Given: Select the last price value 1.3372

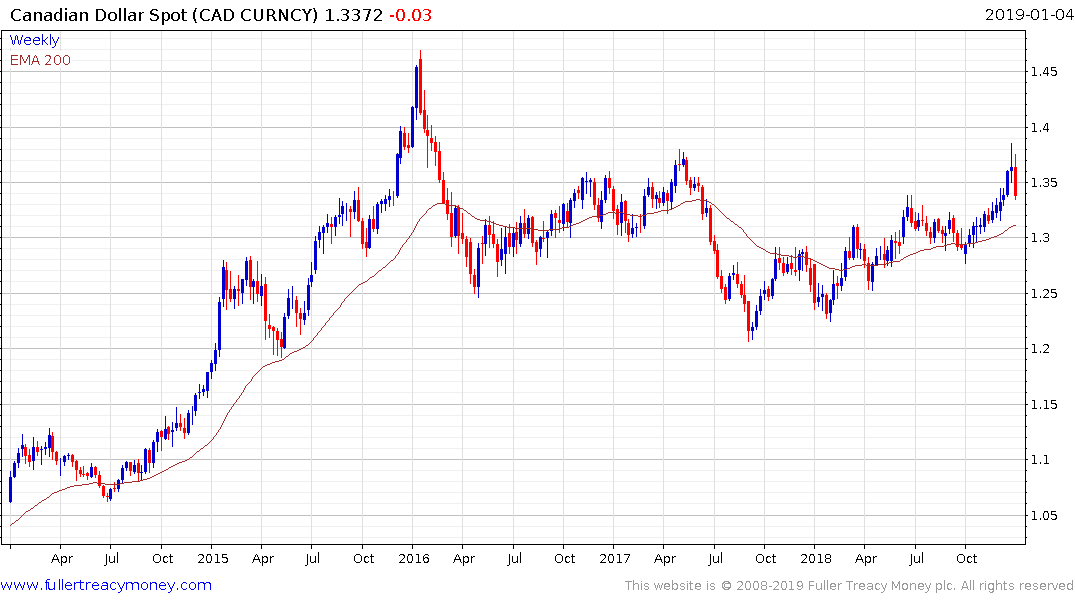Looking at the screenshot, I should coord(354,15).
